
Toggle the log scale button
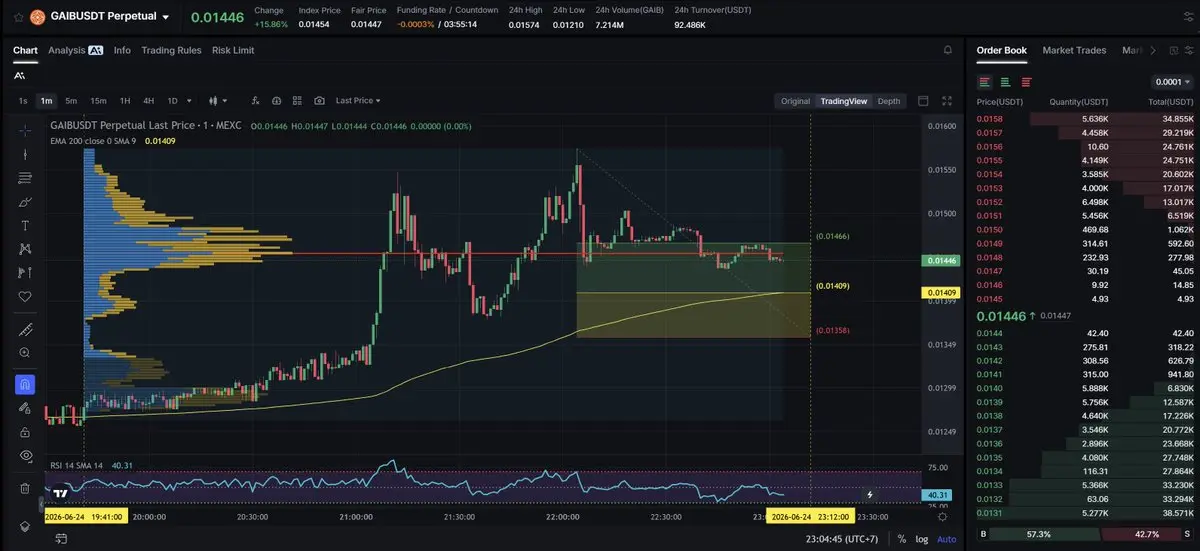click(x=922, y=539)
